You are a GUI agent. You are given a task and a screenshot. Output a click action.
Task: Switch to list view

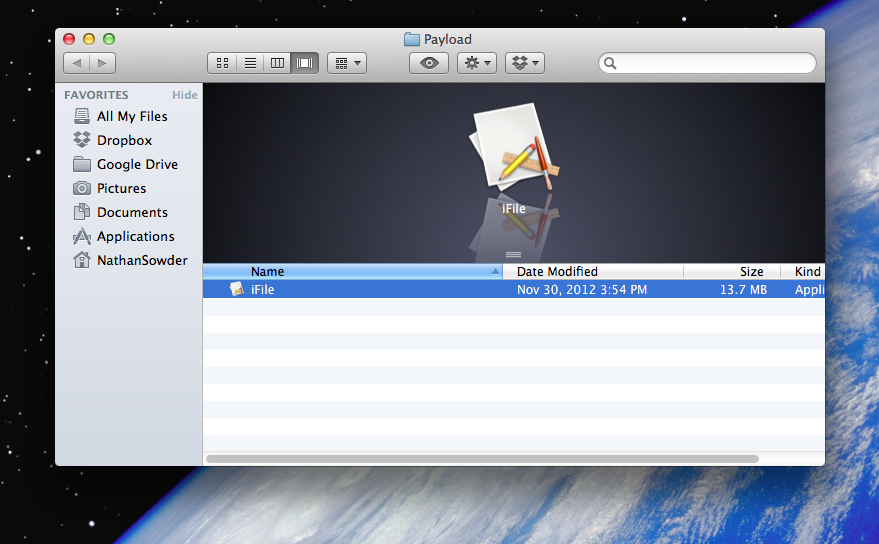pos(250,63)
